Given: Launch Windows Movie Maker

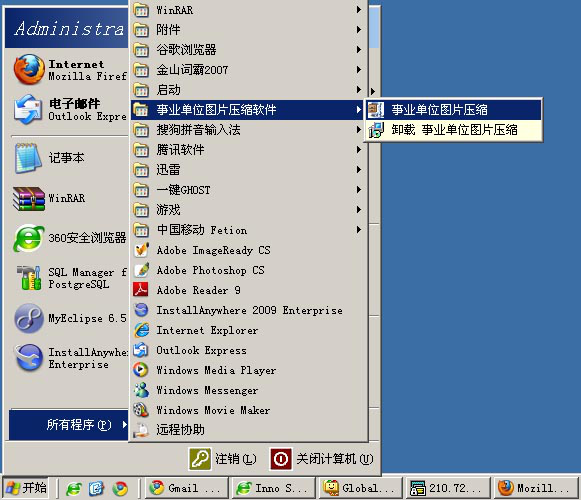Looking at the screenshot, I should tap(248, 410).
